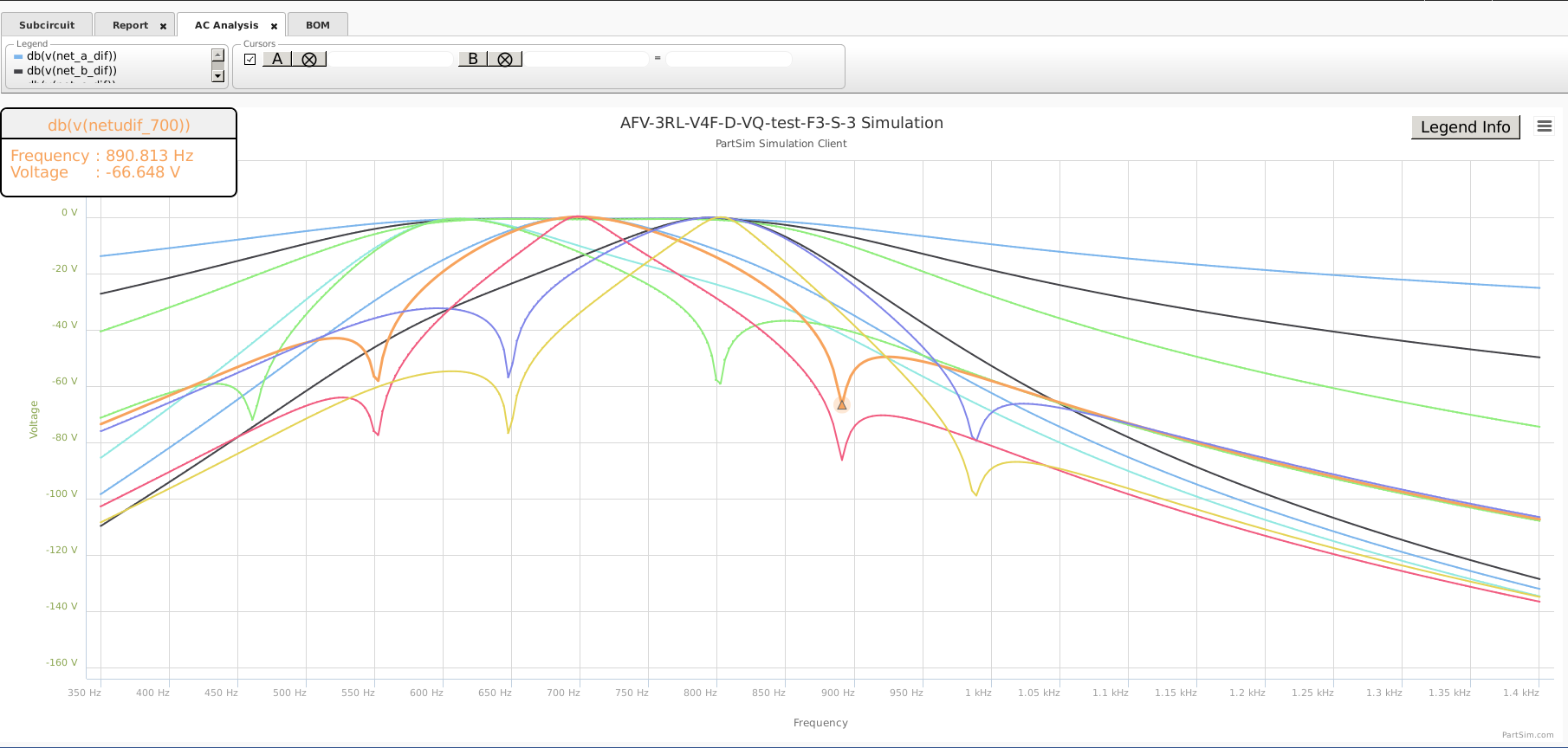Click the cursor difference result field
Viewport: 1568px width, 748px height.
pyautogui.click(x=728, y=59)
